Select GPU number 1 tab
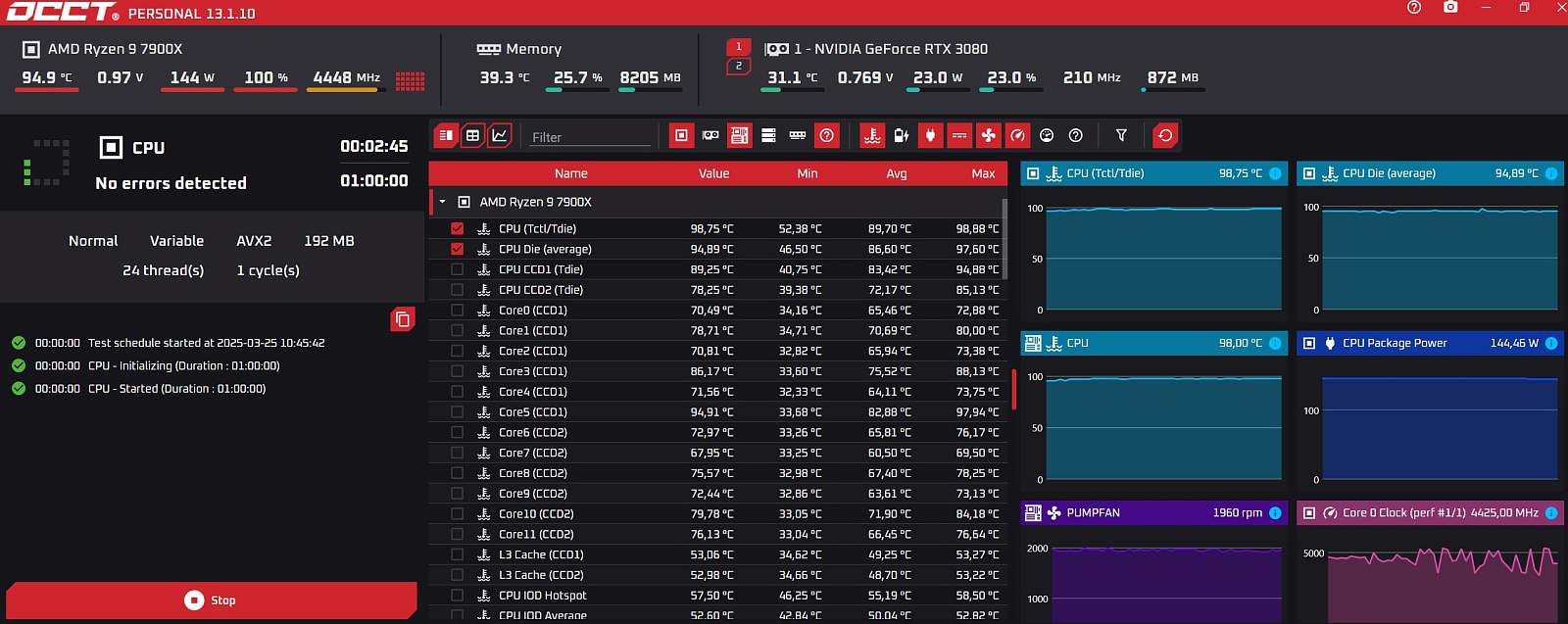The height and width of the screenshot is (624, 1568). 739,47
